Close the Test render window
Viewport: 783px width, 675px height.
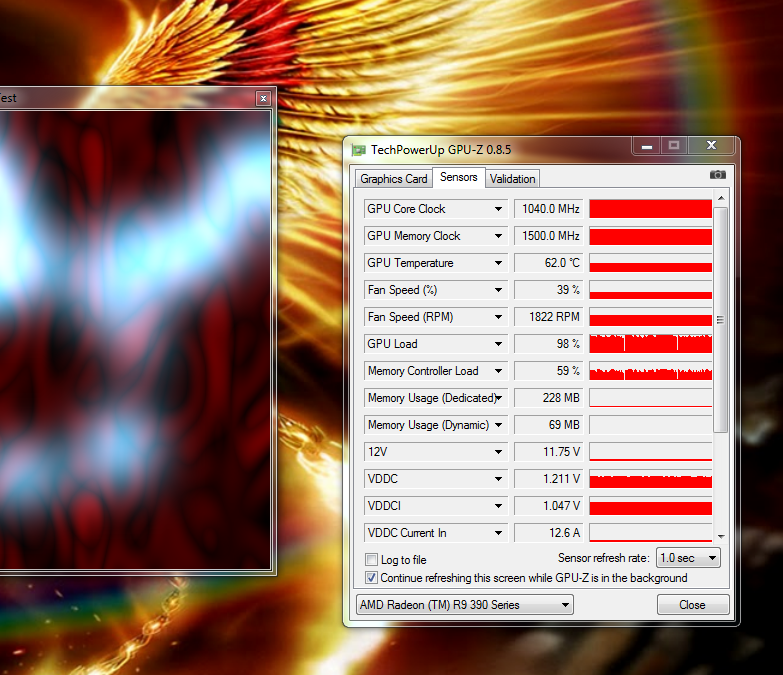(x=263, y=98)
